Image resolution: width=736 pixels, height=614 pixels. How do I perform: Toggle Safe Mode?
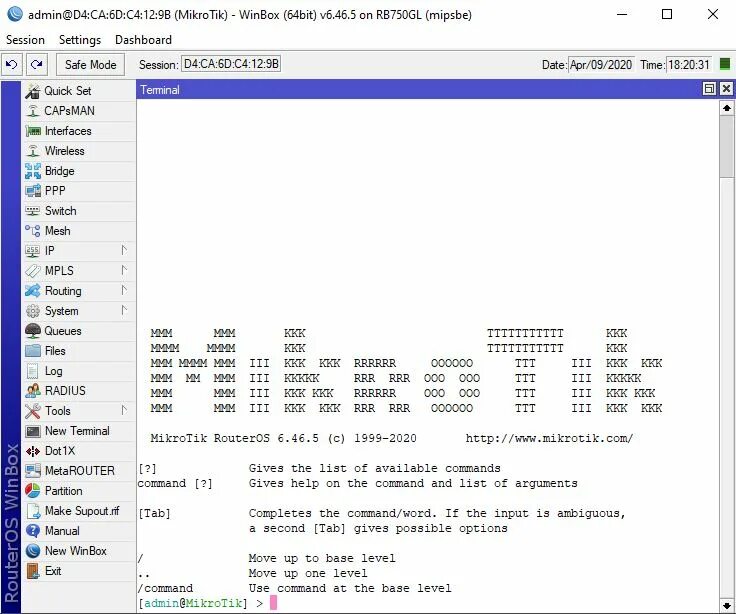(x=90, y=64)
